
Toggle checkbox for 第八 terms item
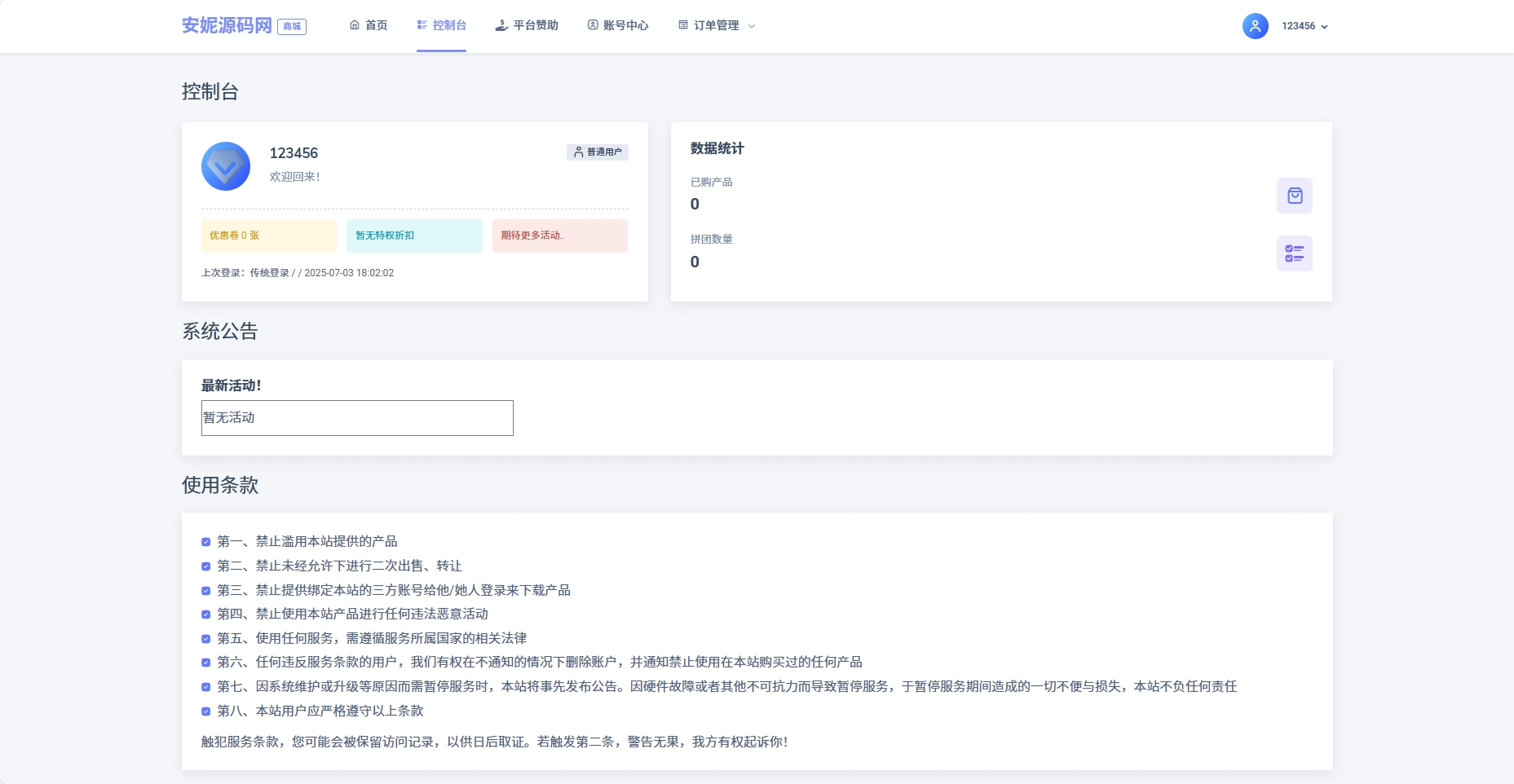[206, 711]
